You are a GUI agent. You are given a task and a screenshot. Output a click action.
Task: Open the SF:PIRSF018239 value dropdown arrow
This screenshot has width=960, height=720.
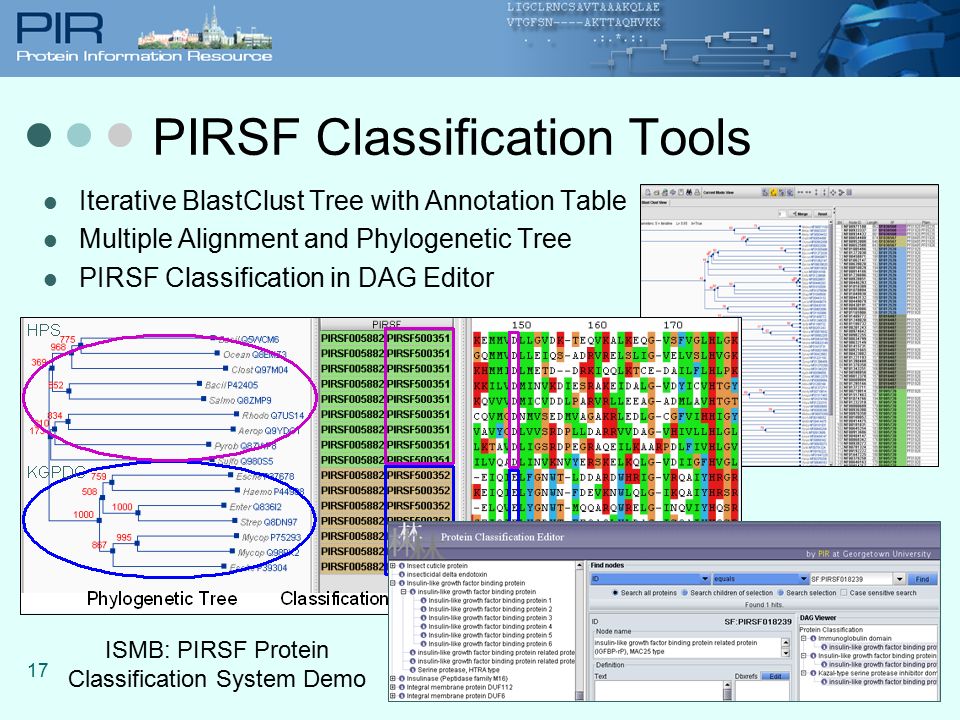pos(900,579)
